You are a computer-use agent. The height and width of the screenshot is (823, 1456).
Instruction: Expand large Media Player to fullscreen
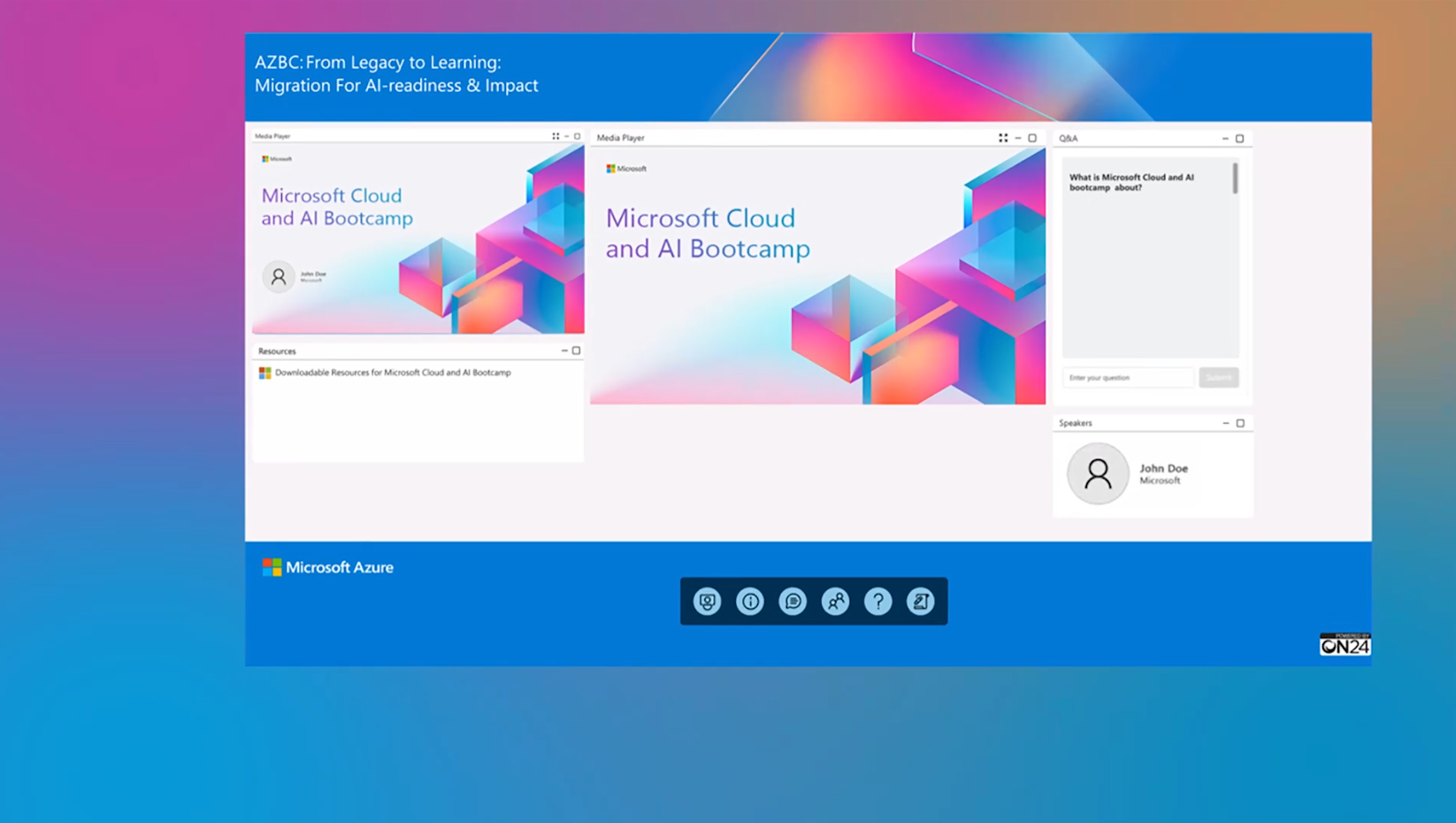1003,138
